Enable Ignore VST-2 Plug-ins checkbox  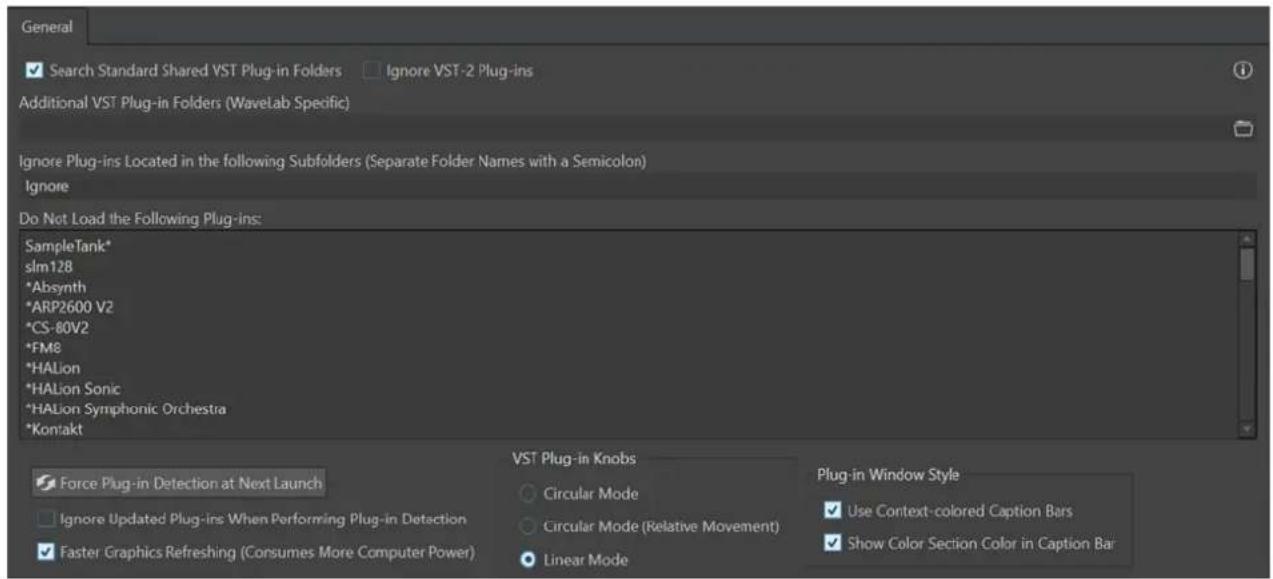(x=372, y=71)
